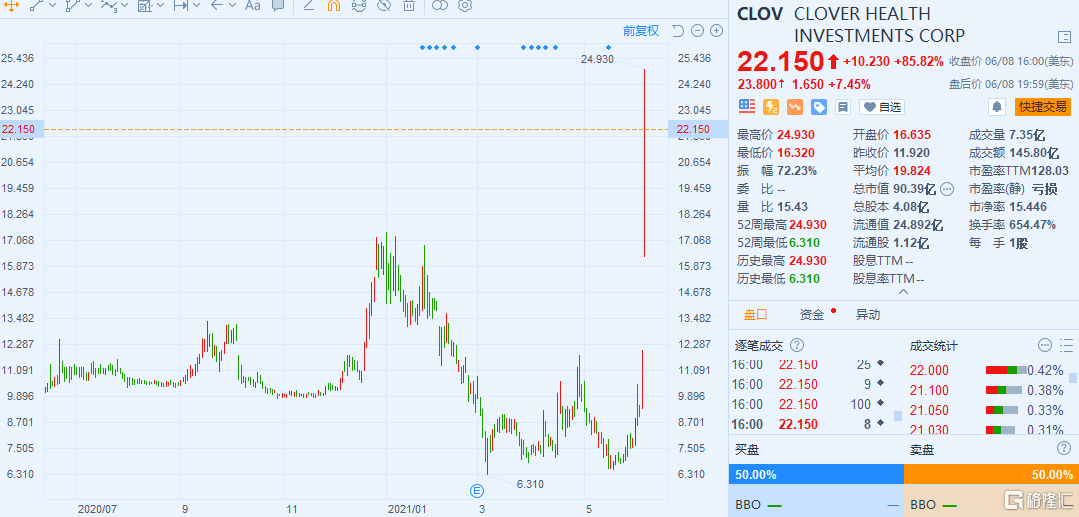
Task: Select the arrow annotation tool
Action: (217, 6)
